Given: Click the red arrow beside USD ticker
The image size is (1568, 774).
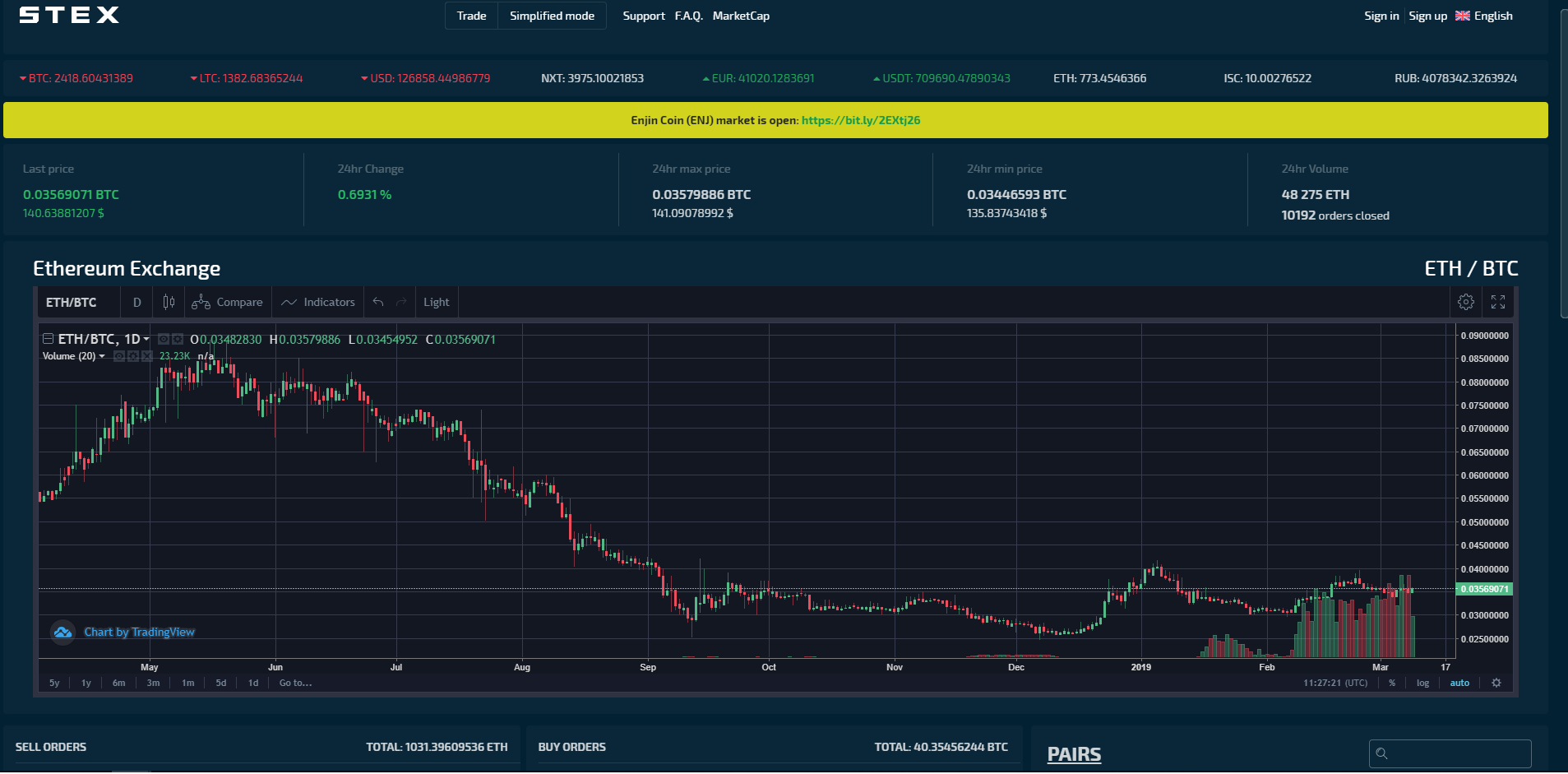Looking at the screenshot, I should [364, 79].
